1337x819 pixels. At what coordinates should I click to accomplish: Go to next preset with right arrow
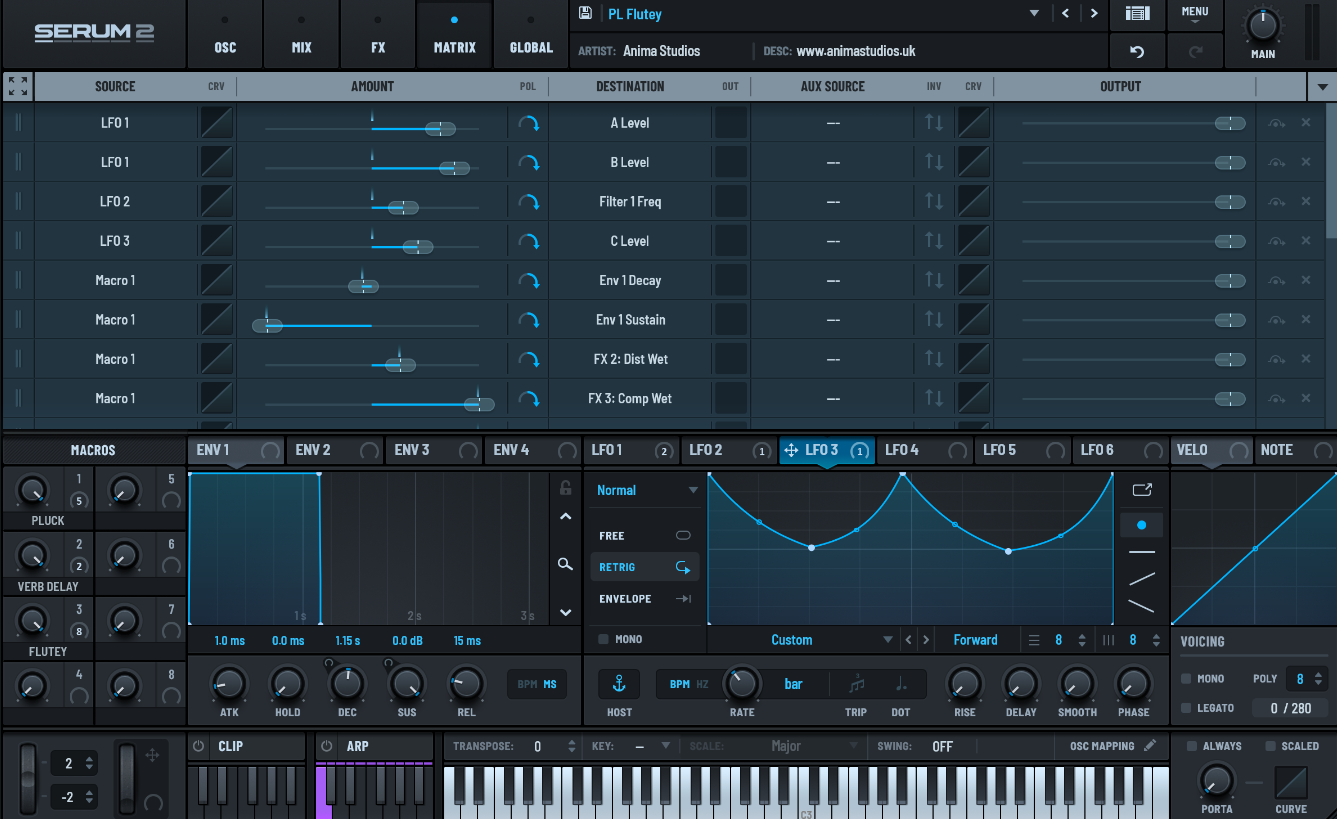click(1094, 14)
